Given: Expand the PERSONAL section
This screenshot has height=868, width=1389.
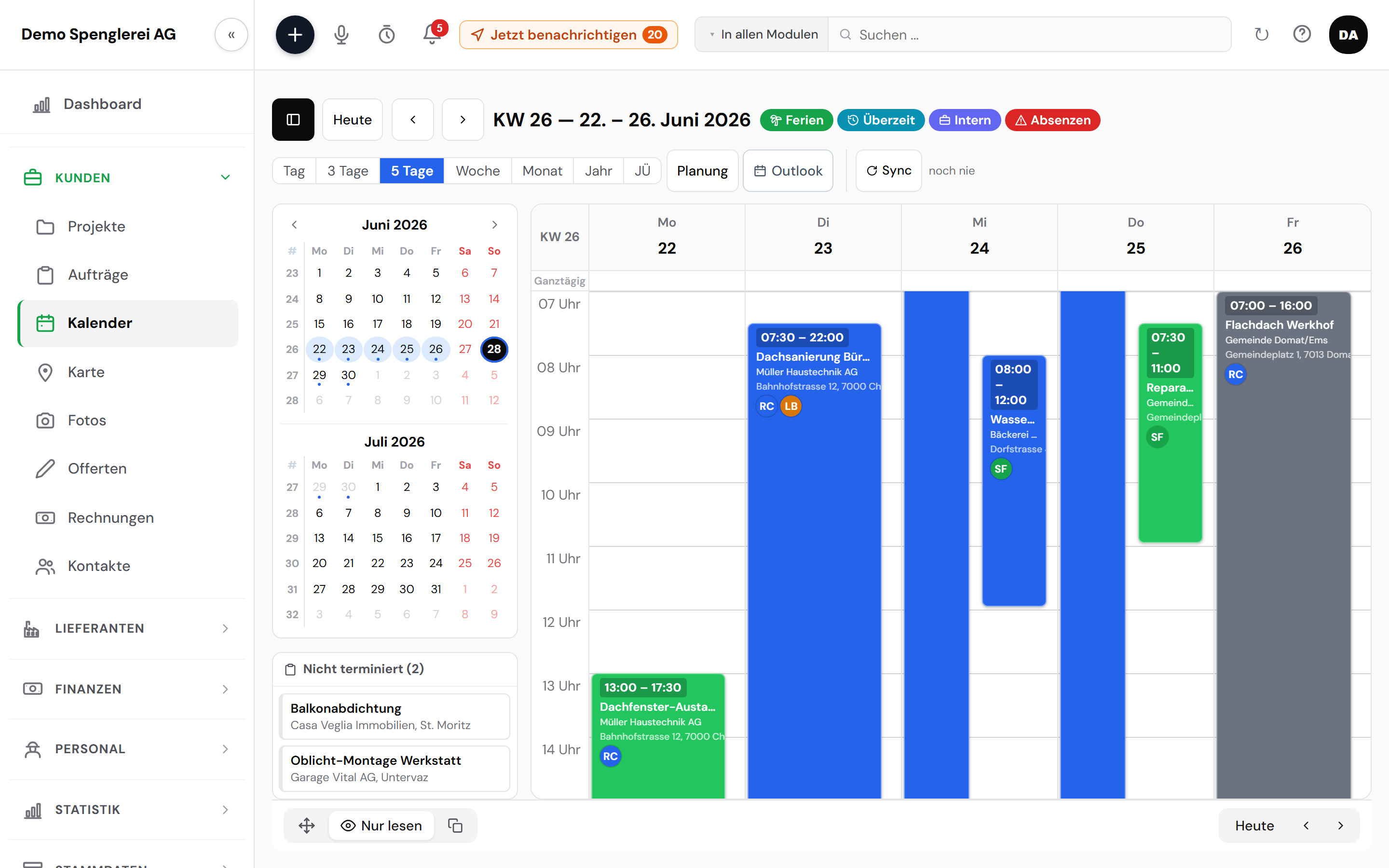Looking at the screenshot, I should coord(127,749).
